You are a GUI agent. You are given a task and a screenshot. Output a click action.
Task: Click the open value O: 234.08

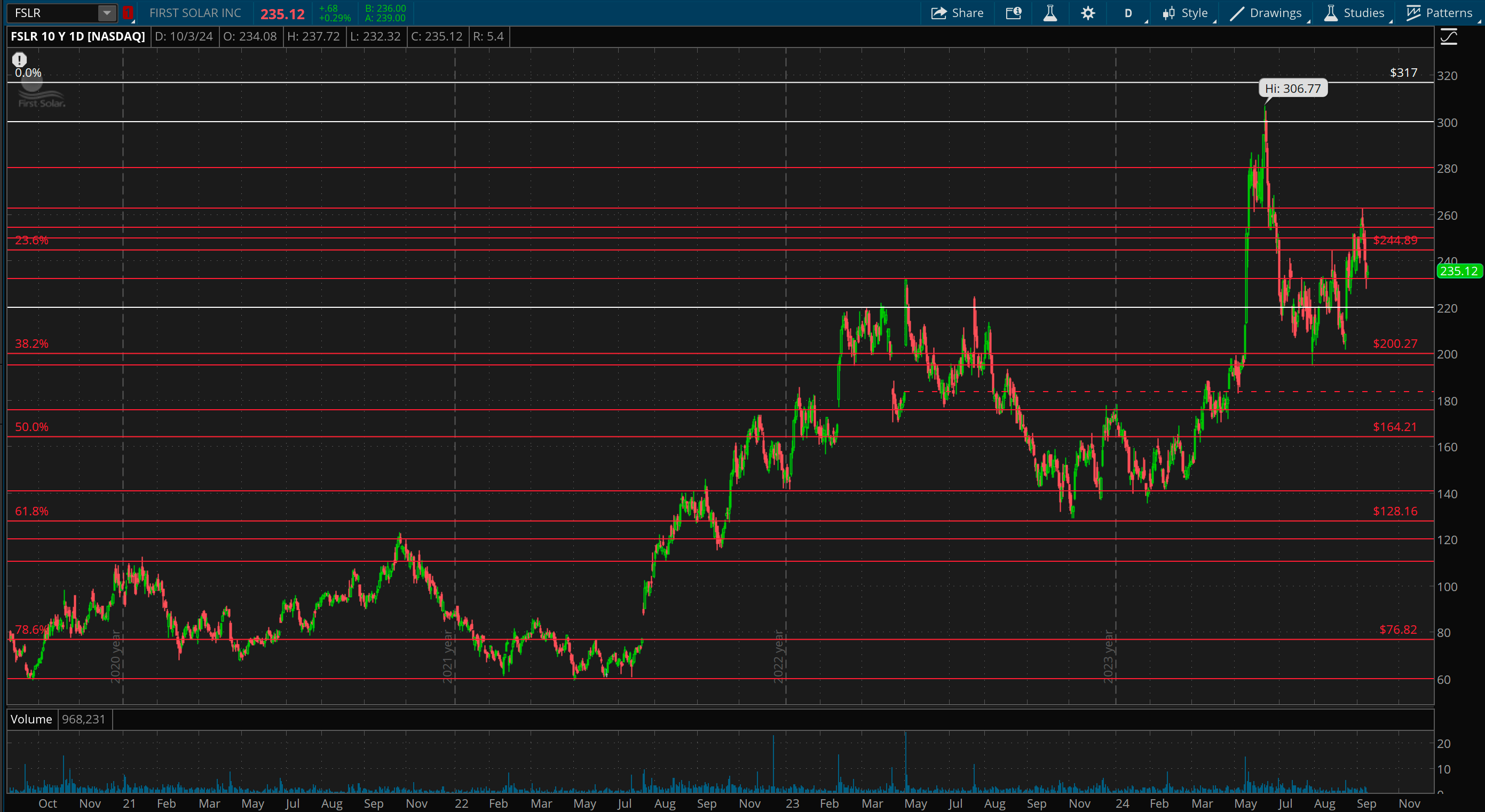(250, 36)
